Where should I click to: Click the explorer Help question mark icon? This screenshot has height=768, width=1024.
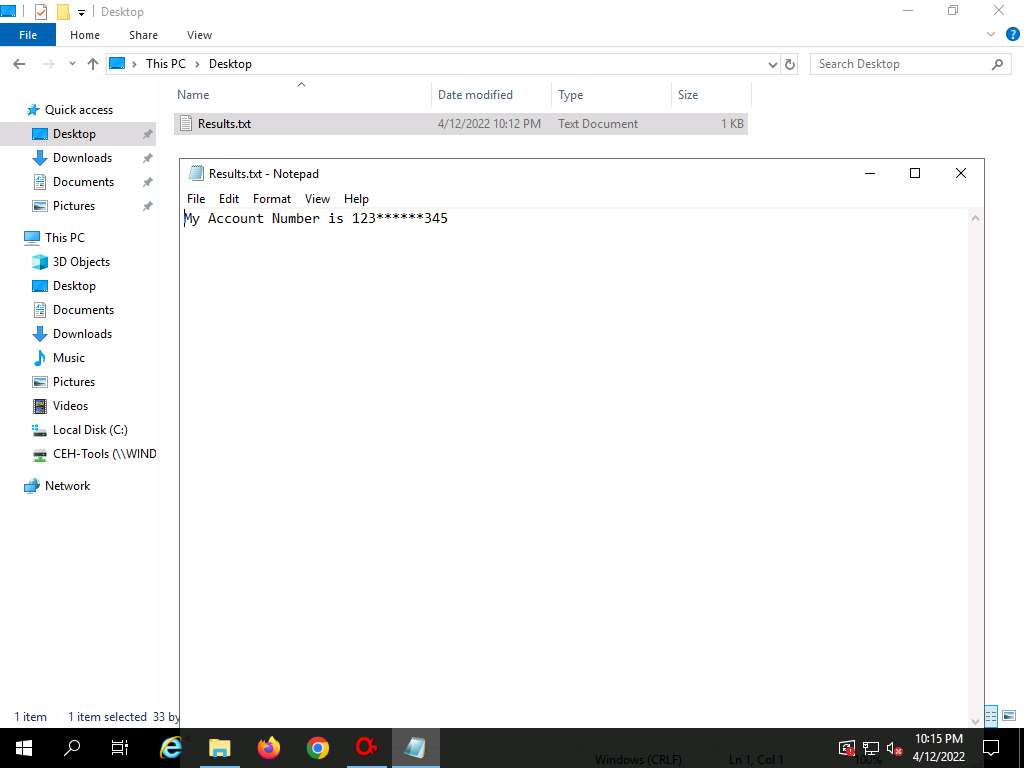[1007, 35]
